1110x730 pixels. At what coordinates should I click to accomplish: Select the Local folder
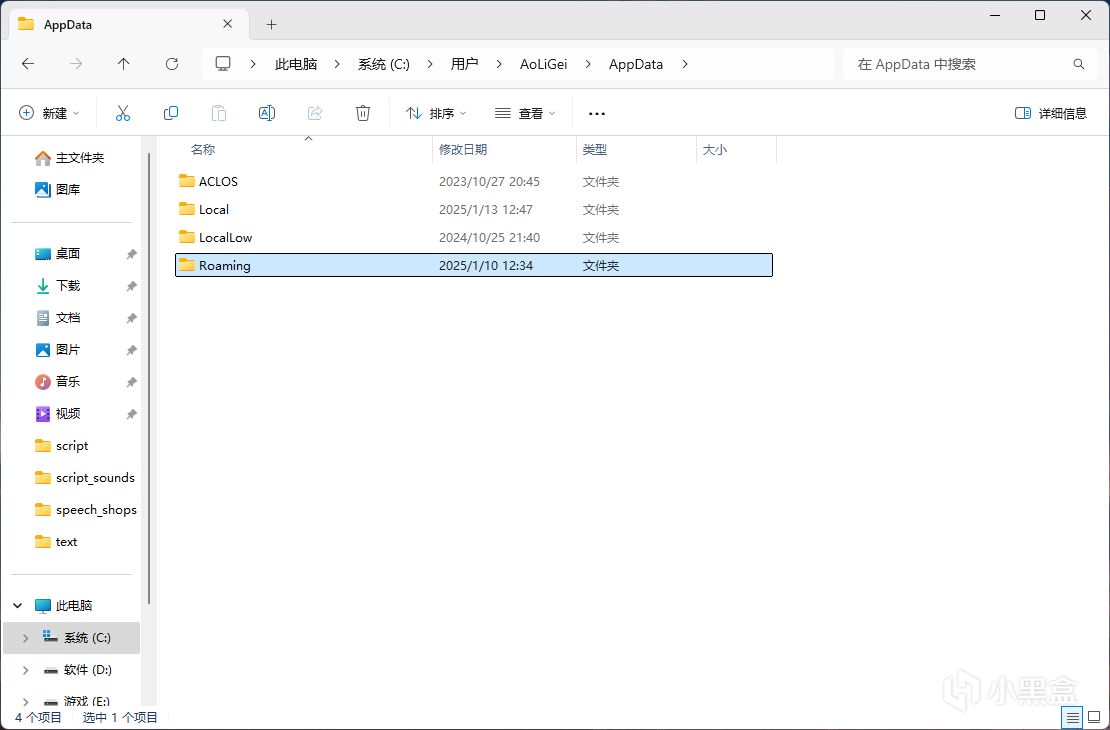pos(474,210)
